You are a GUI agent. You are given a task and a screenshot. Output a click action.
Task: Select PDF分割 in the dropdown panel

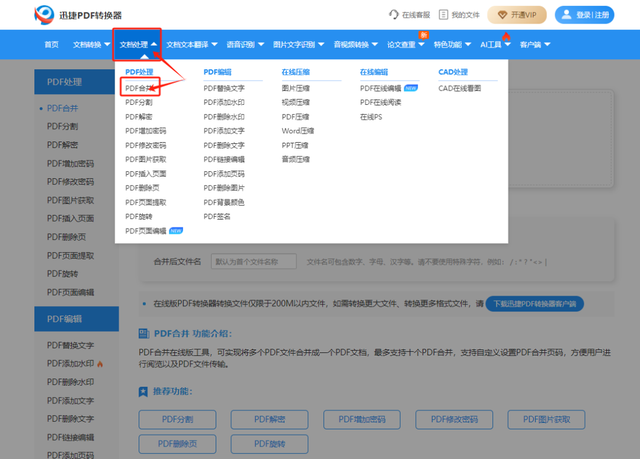coord(139,102)
